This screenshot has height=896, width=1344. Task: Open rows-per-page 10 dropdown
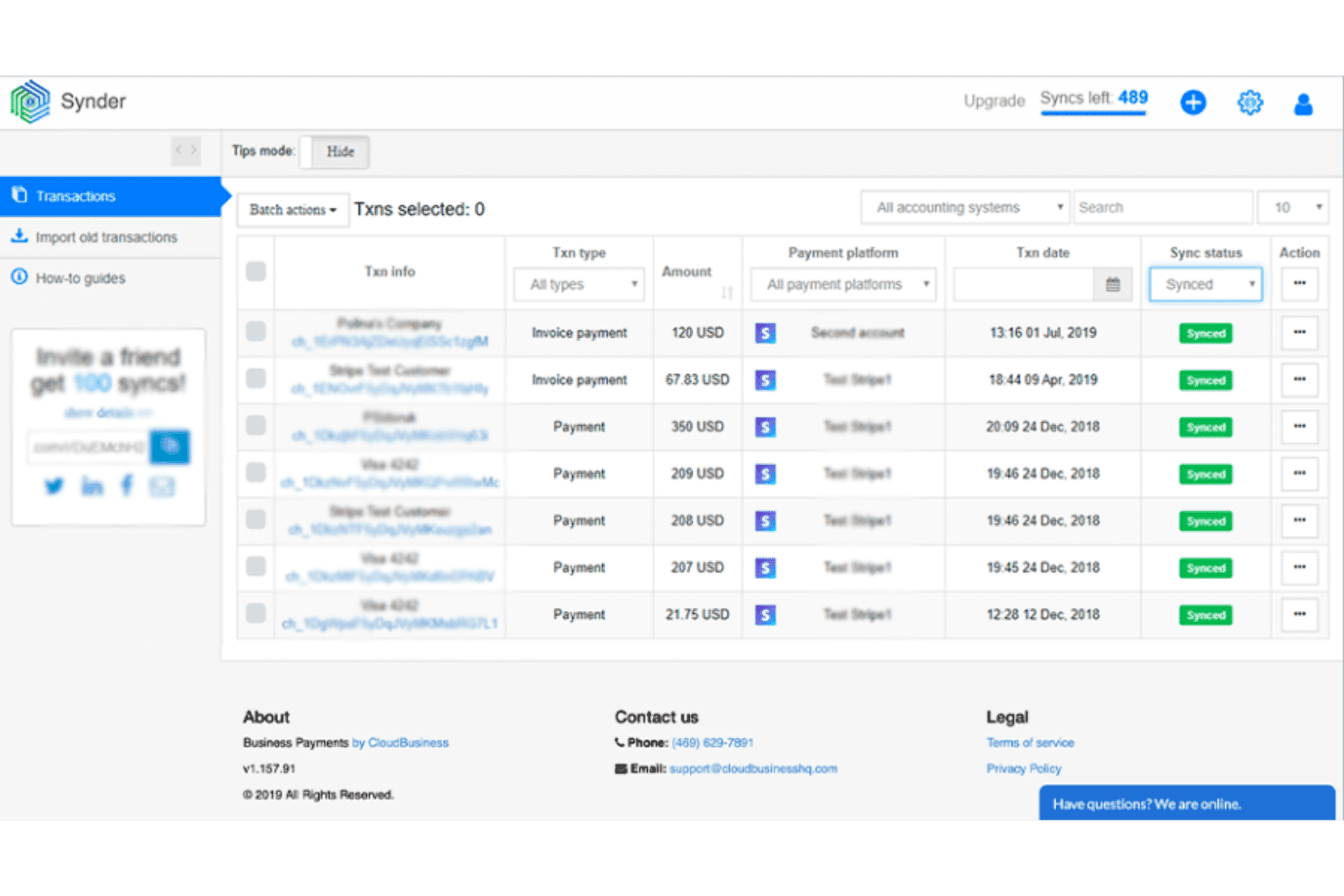(1293, 208)
